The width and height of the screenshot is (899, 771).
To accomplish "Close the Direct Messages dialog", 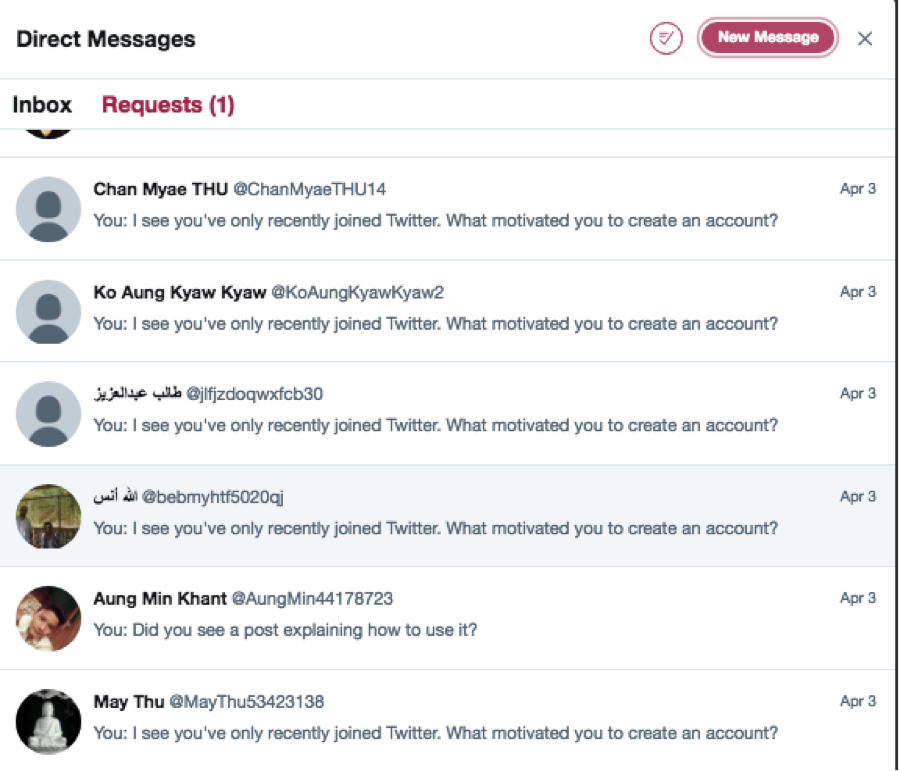I will (865, 38).
